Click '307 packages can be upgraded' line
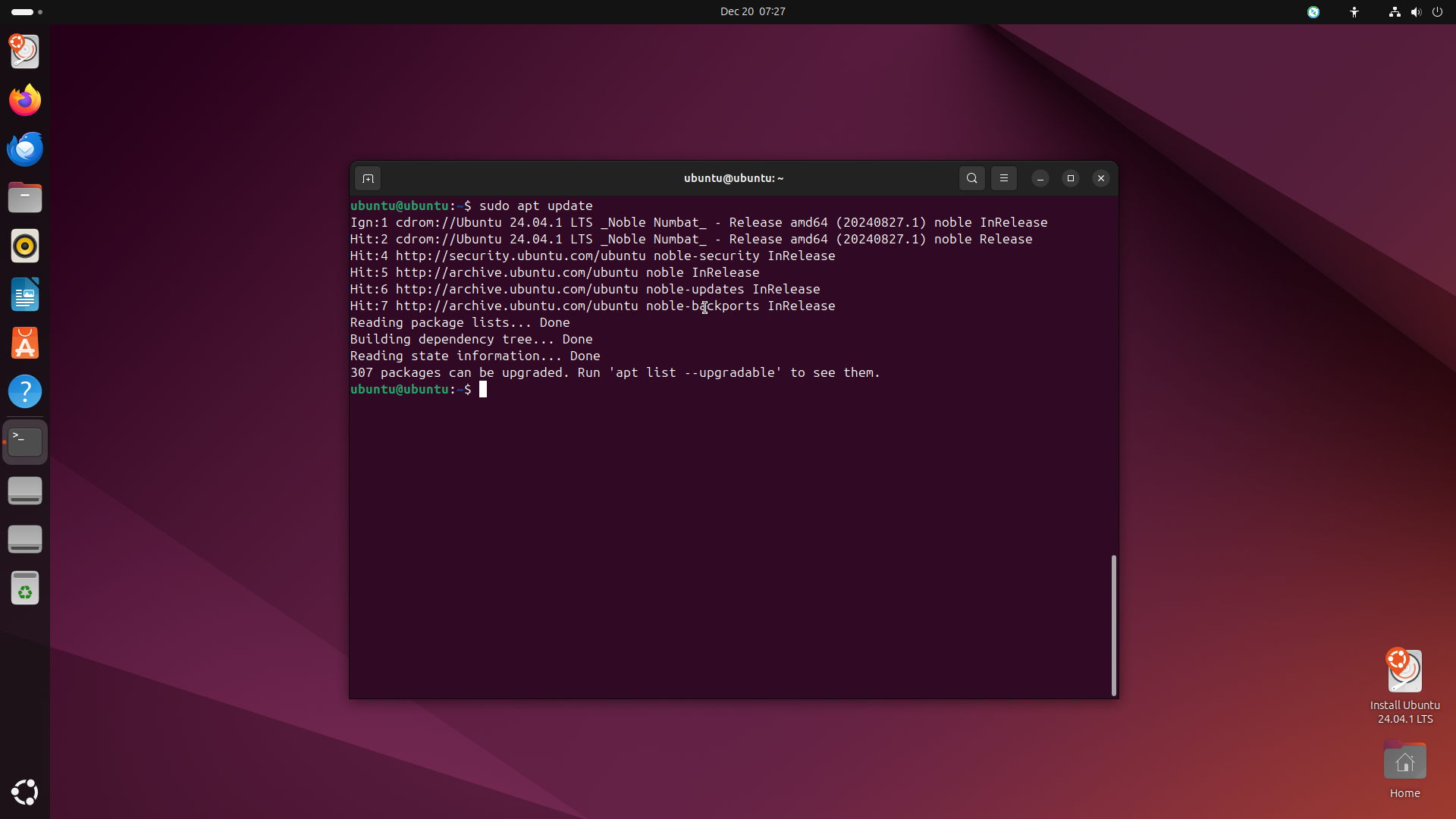1456x819 pixels. tap(615, 372)
